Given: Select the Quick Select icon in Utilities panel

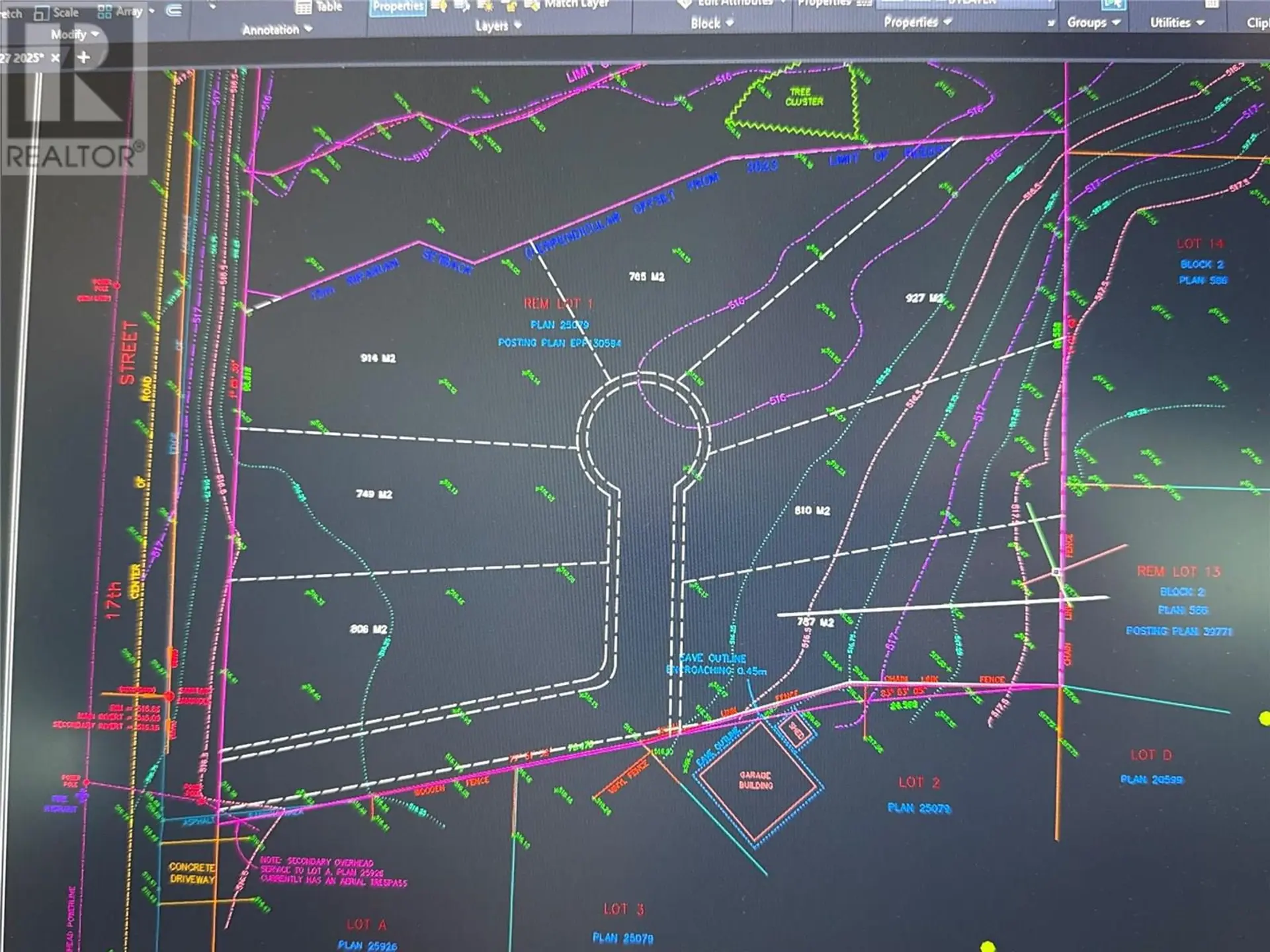Looking at the screenshot, I should point(1113,5).
